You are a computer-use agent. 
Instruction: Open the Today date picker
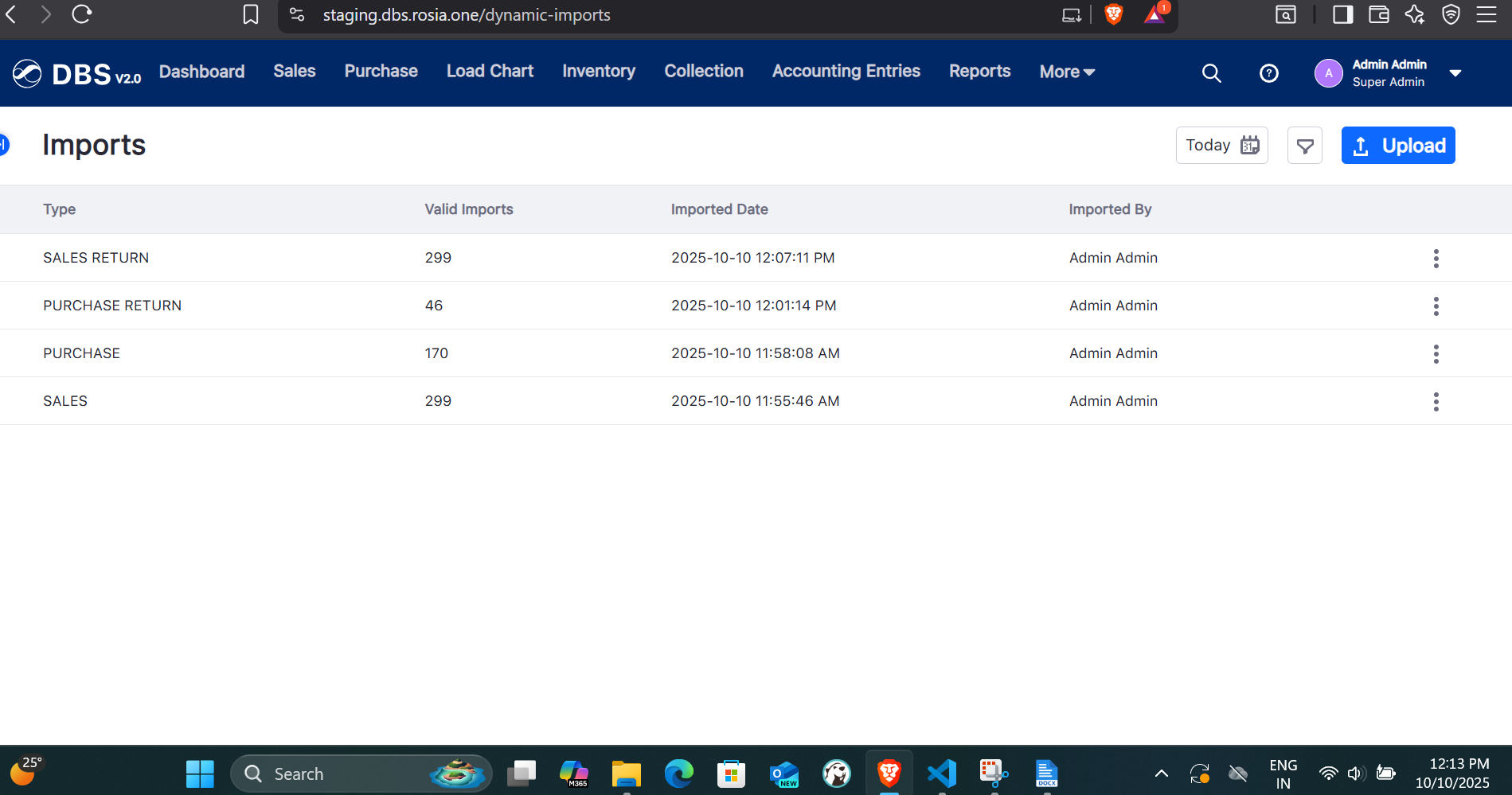click(1221, 146)
